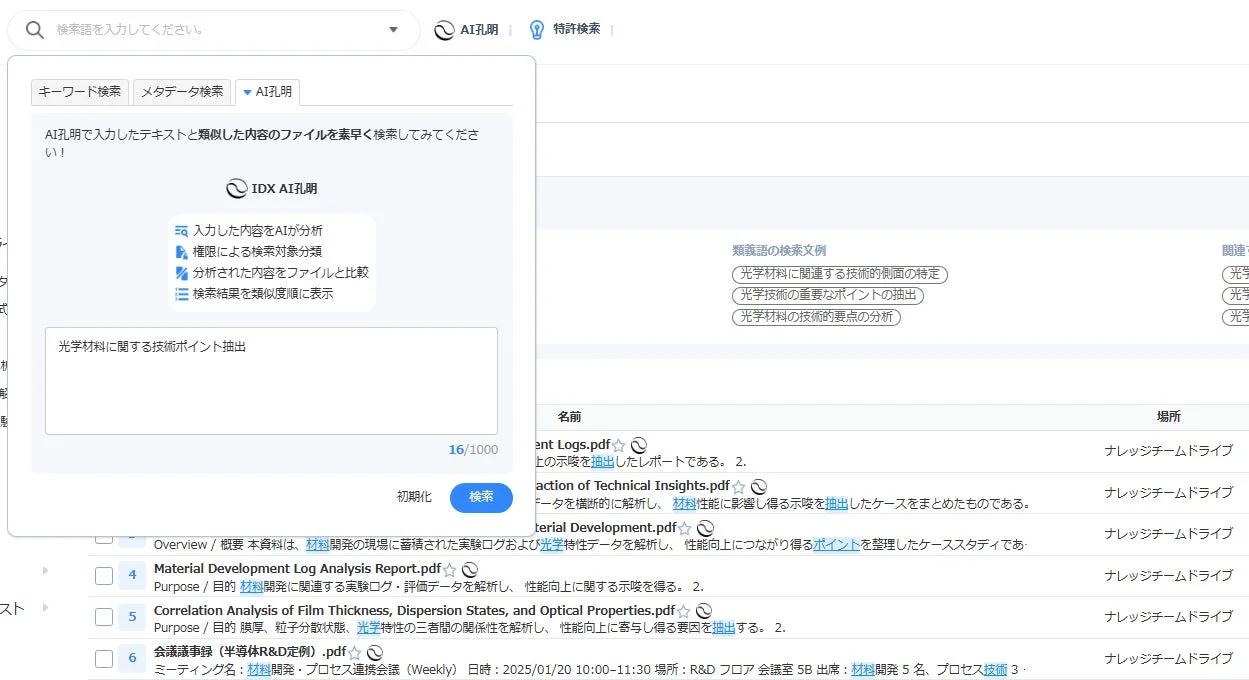The height and width of the screenshot is (680, 1249).
Task: Click the similarity list icon beside 検索結果を類似度順に表示
Action: (182, 293)
